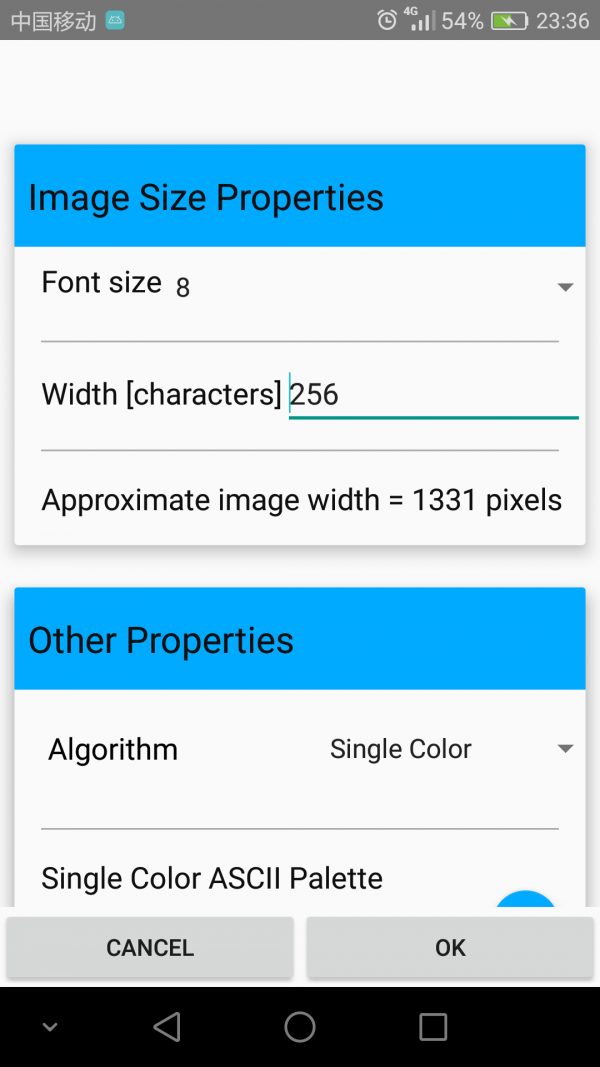Tap the small down chevron in navigation bar
This screenshot has width=600, height=1067.
point(49,1027)
